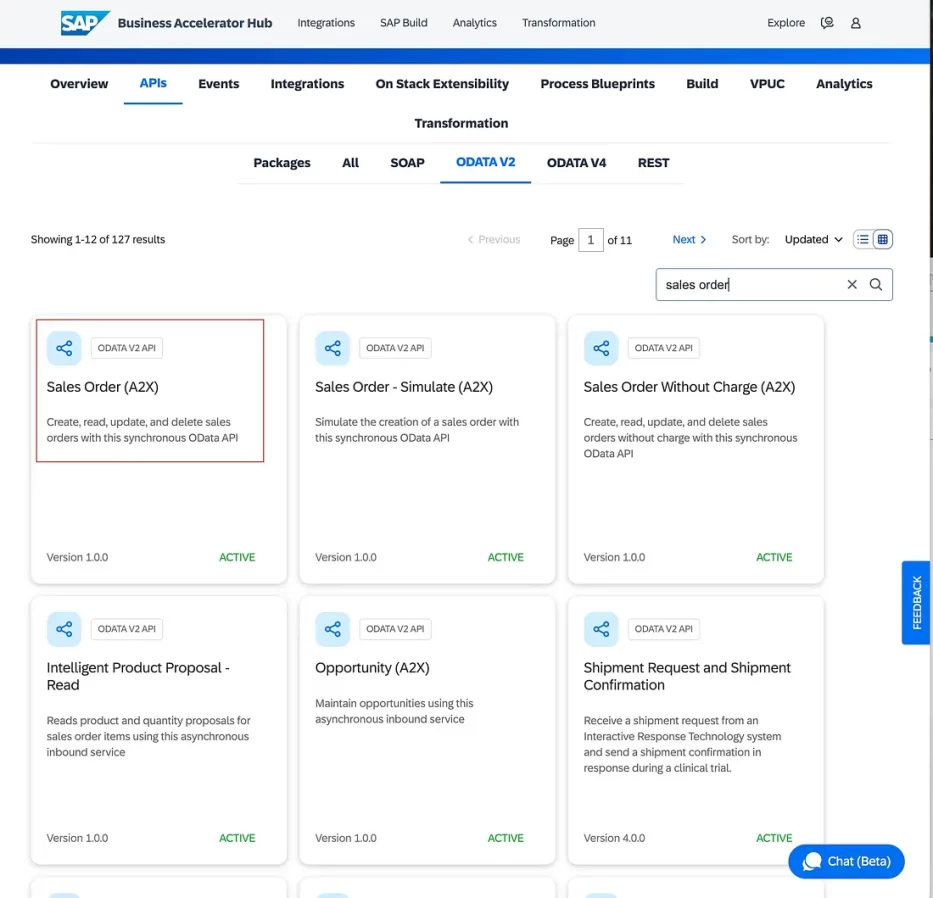Click the SAP logo in header
Viewport: 933px width, 898px height.
(84, 23)
